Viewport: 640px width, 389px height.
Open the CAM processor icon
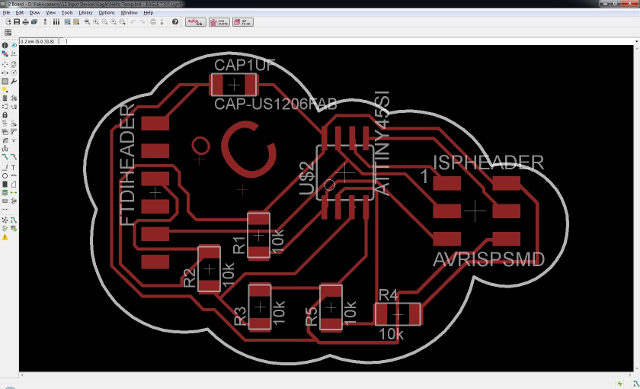[34, 22]
